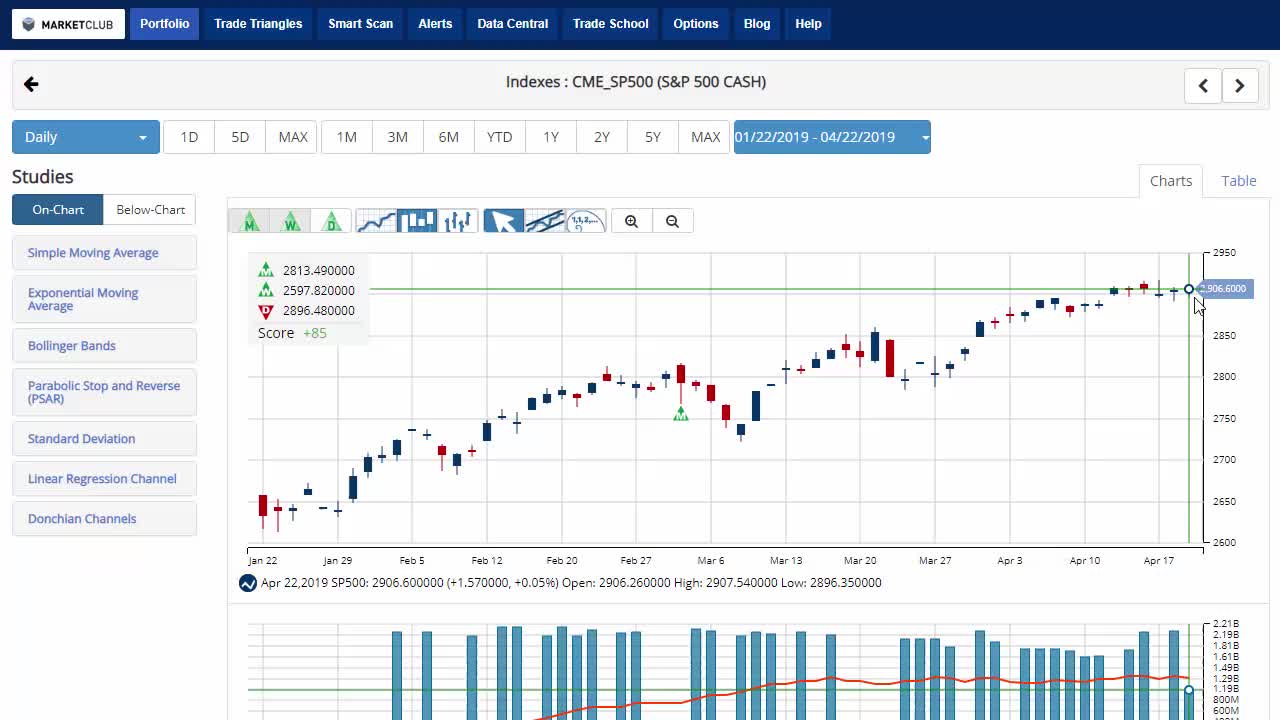This screenshot has width=1280, height=720.
Task: Add Linear Regression Channel study
Action: coord(104,479)
